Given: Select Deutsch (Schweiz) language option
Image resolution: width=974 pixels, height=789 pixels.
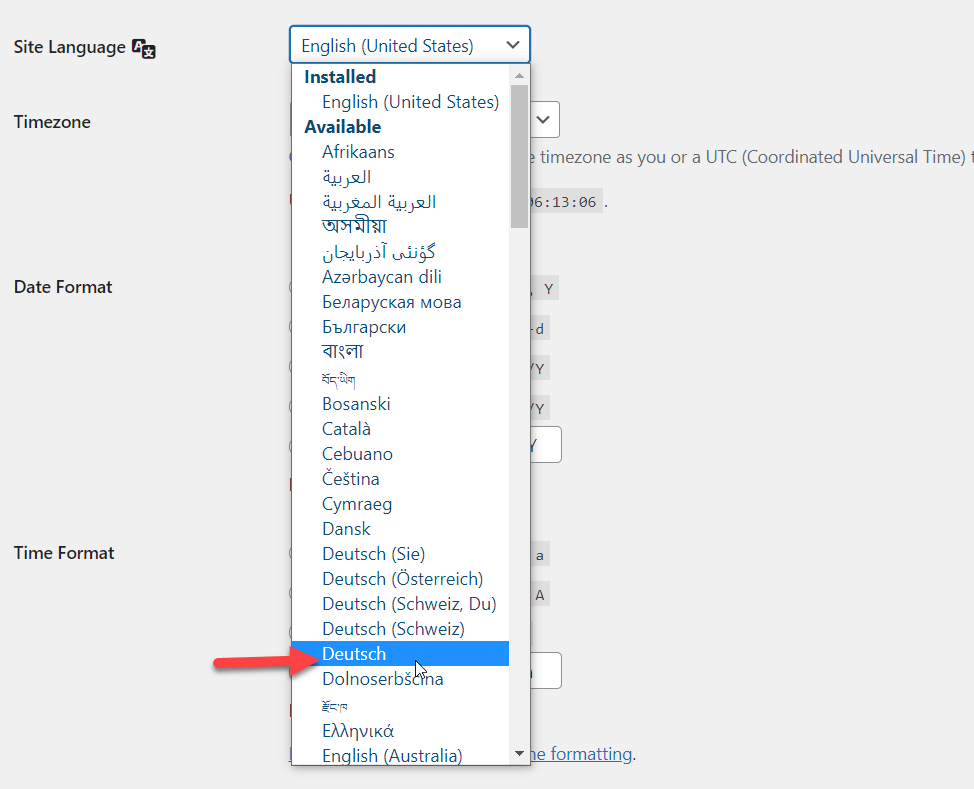Looking at the screenshot, I should point(393,629).
